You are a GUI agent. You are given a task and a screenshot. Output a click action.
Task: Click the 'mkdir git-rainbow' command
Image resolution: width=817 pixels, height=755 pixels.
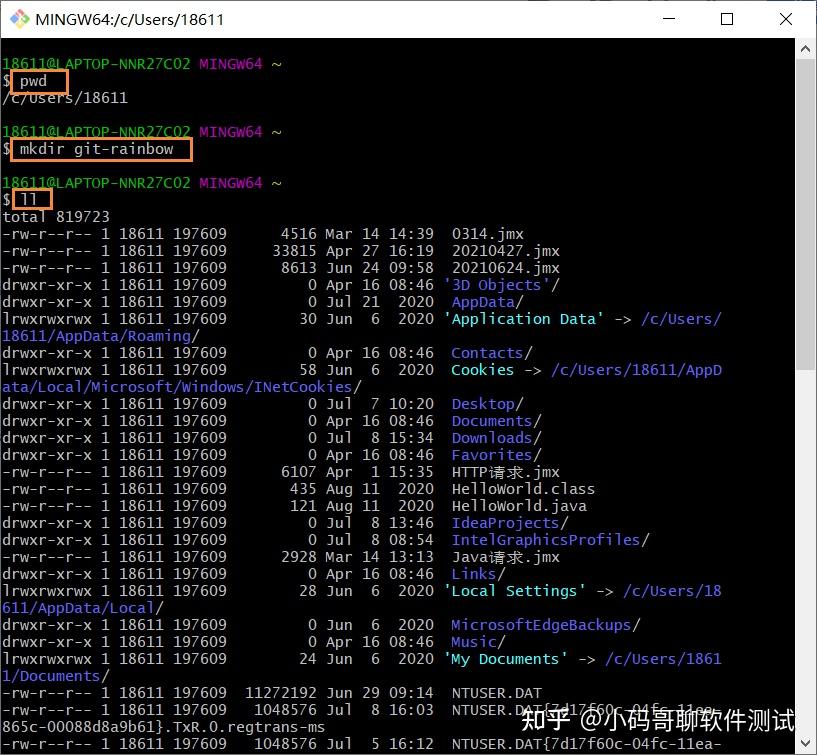point(96,149)
